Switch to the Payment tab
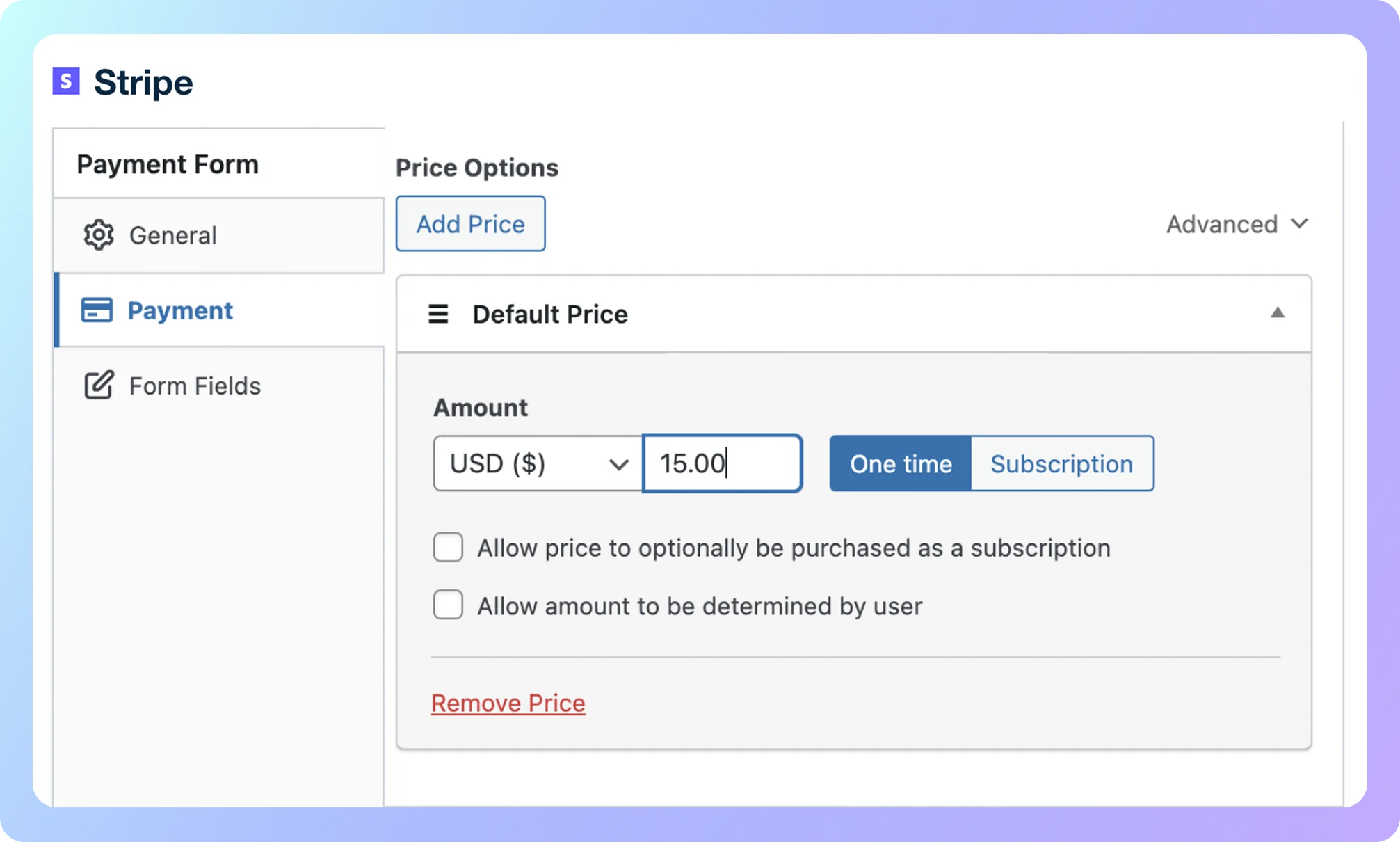The height and width of the screenshot is (842, 1400). tap(219, 310)
